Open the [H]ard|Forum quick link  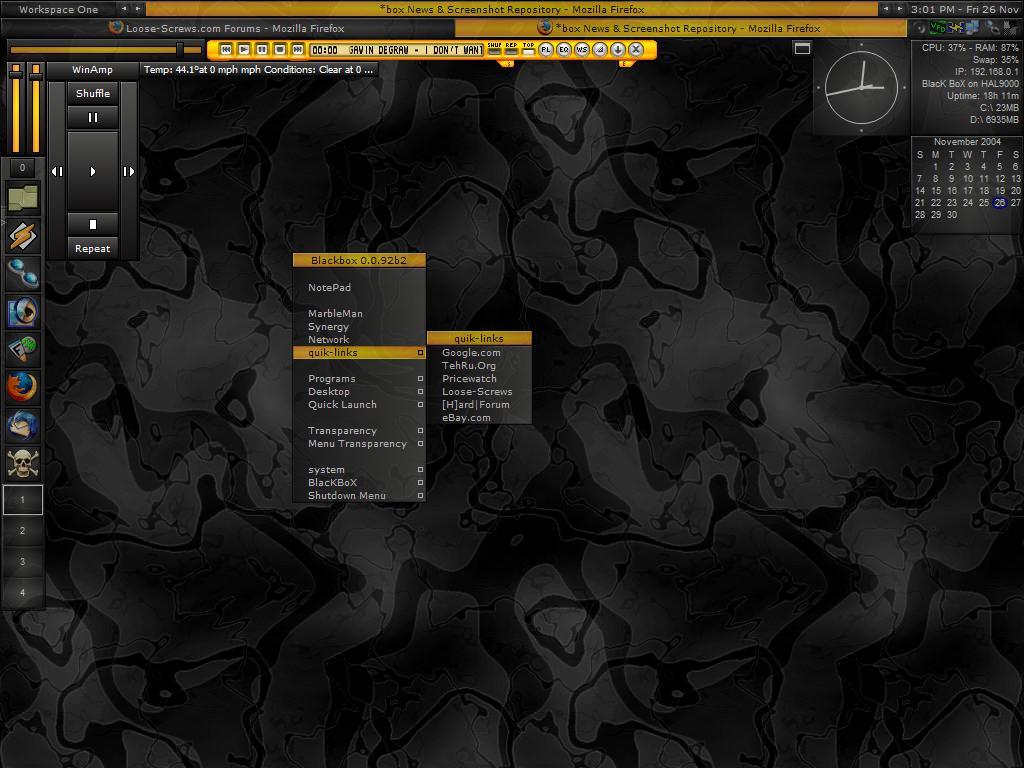pyautogui.click(x=479, y=405)
